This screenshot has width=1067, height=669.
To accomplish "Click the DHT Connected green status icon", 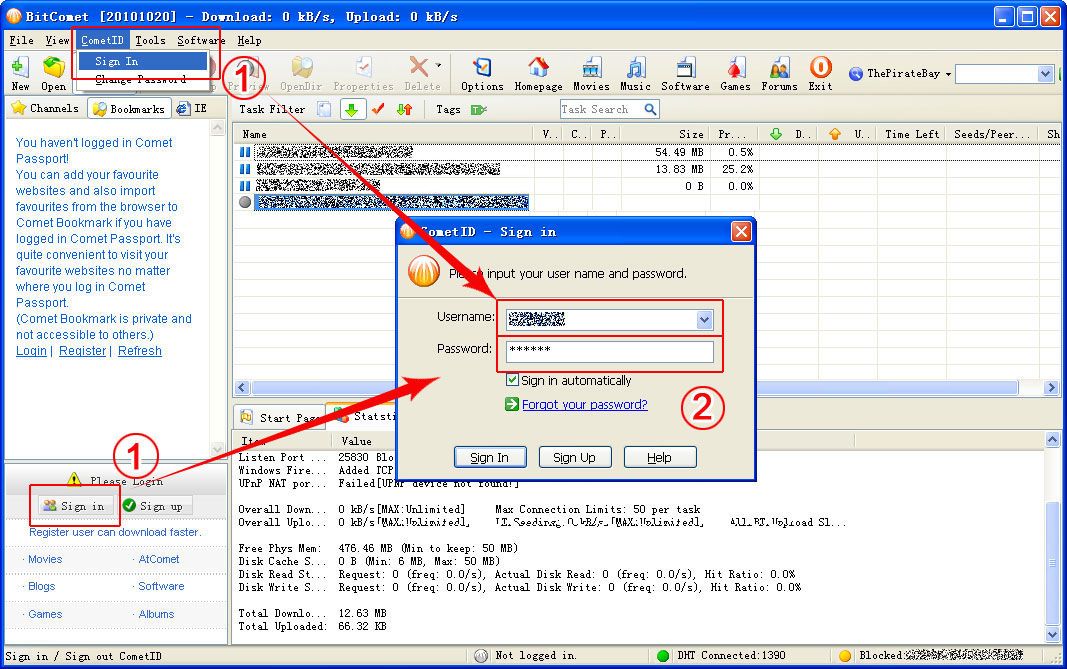I will [x=662, y=656].
